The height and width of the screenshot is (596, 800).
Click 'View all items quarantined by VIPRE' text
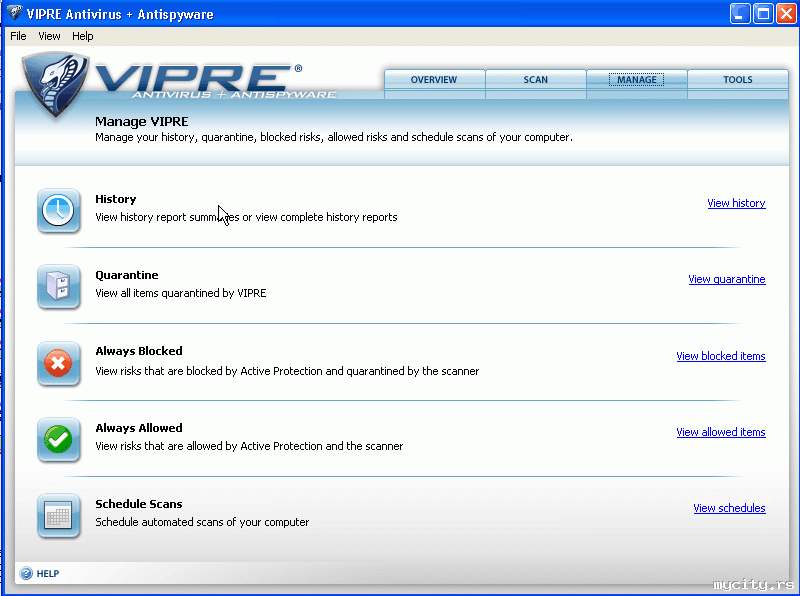pyautogui.click(x=181, y=293)
